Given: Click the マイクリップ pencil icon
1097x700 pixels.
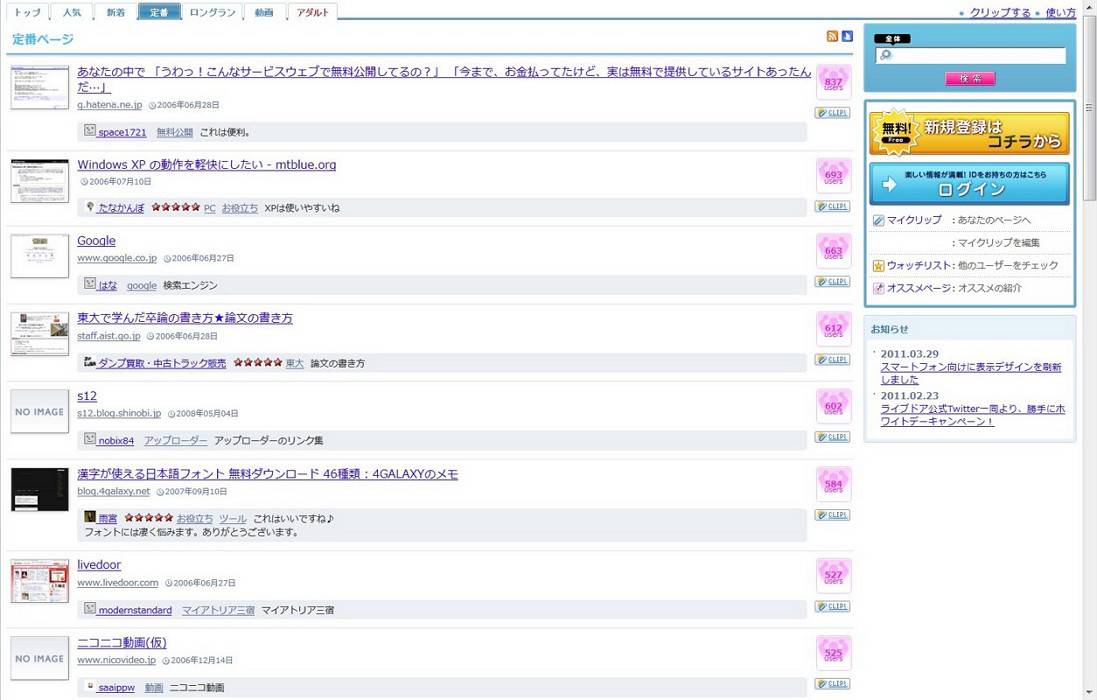Looking at the screenshot, I should pyautogui.click(x=878, y=220).
